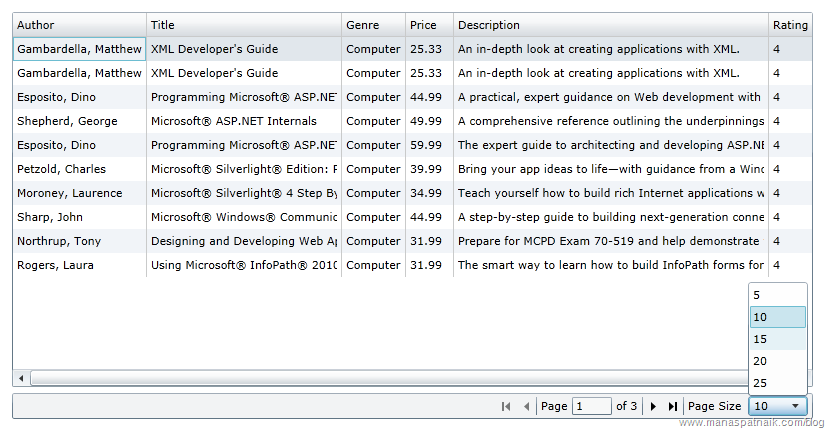Select price cell 59.99
Viewport: 825px width, 428px height.
click(429, 145)
